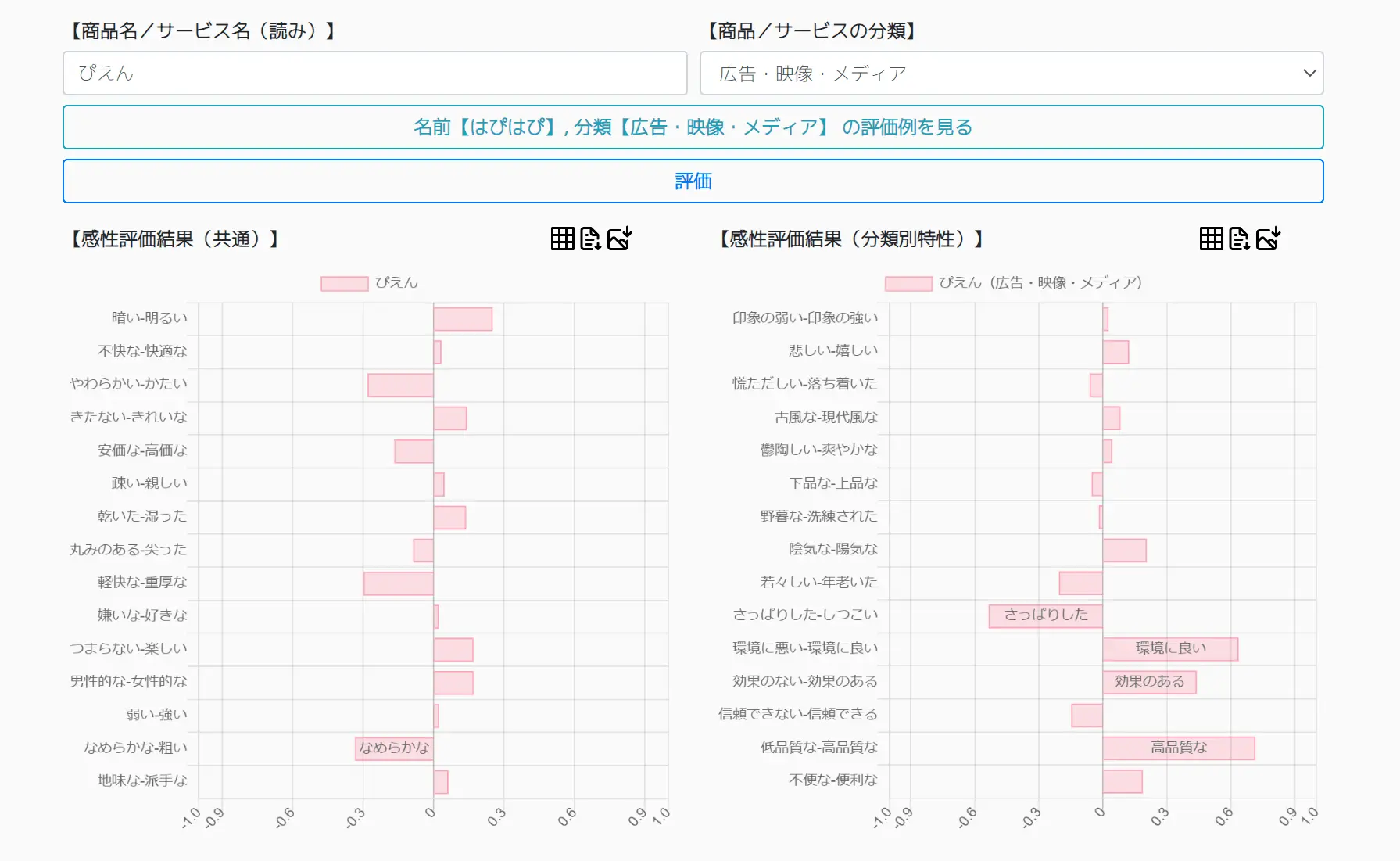Screen dimensions: 1400x861
Task: Save category-specific chart as image
Action: coord(1268,239)
